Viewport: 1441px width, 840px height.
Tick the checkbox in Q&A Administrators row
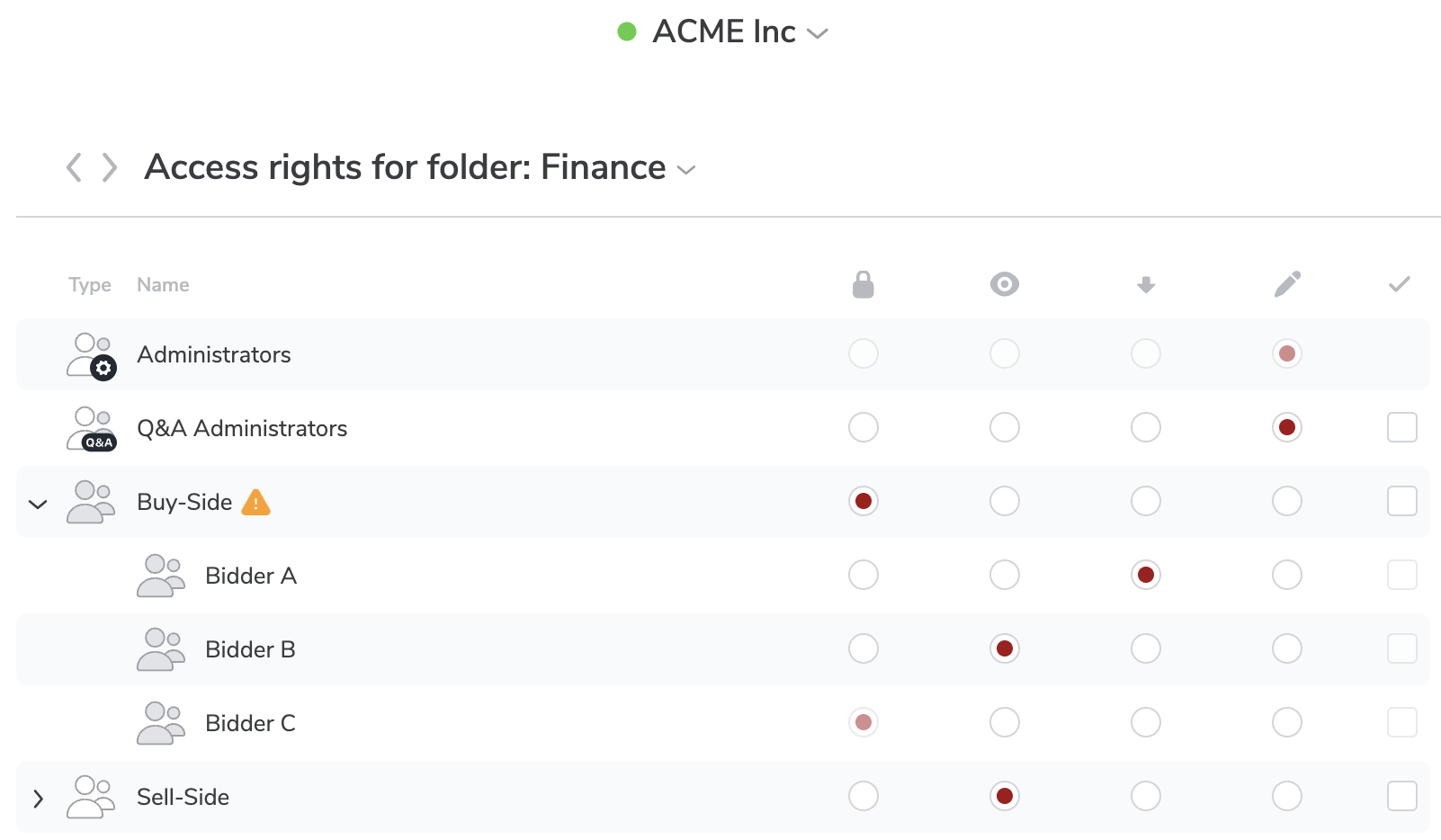1401,427
